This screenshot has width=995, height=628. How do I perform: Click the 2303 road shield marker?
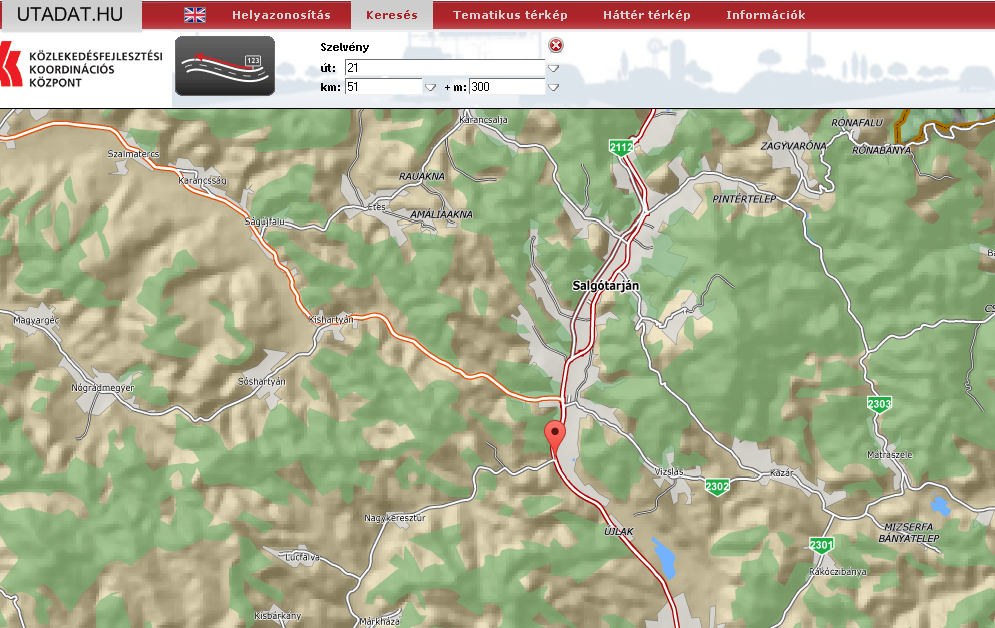[x=879, y=404]
